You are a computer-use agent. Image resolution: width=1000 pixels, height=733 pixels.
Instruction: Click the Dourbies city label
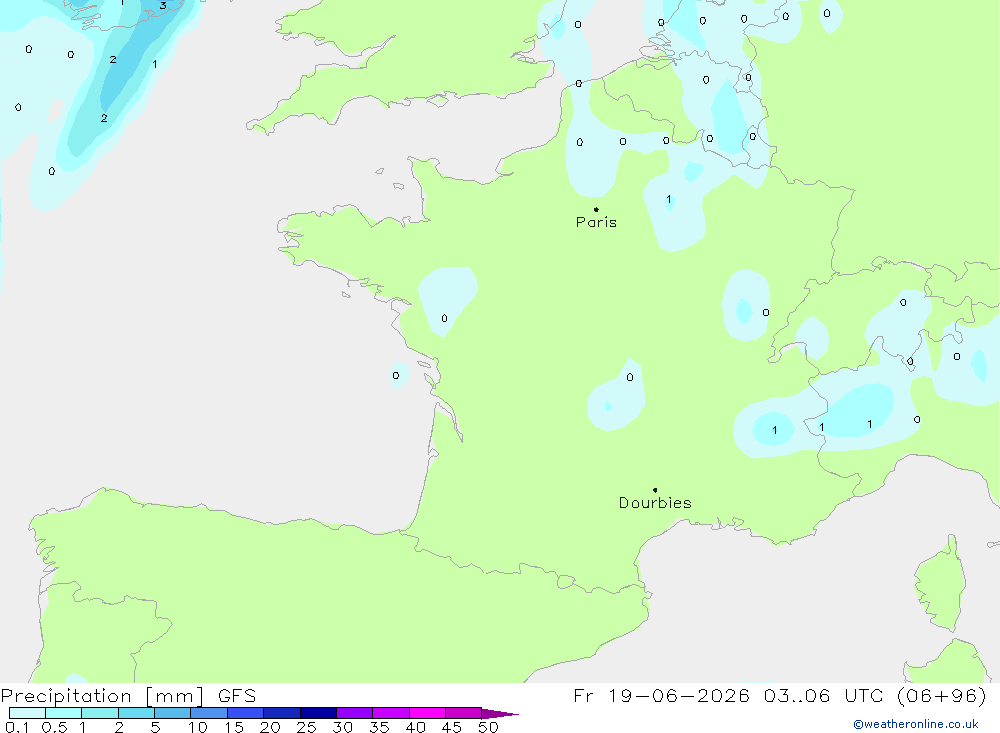655,503
